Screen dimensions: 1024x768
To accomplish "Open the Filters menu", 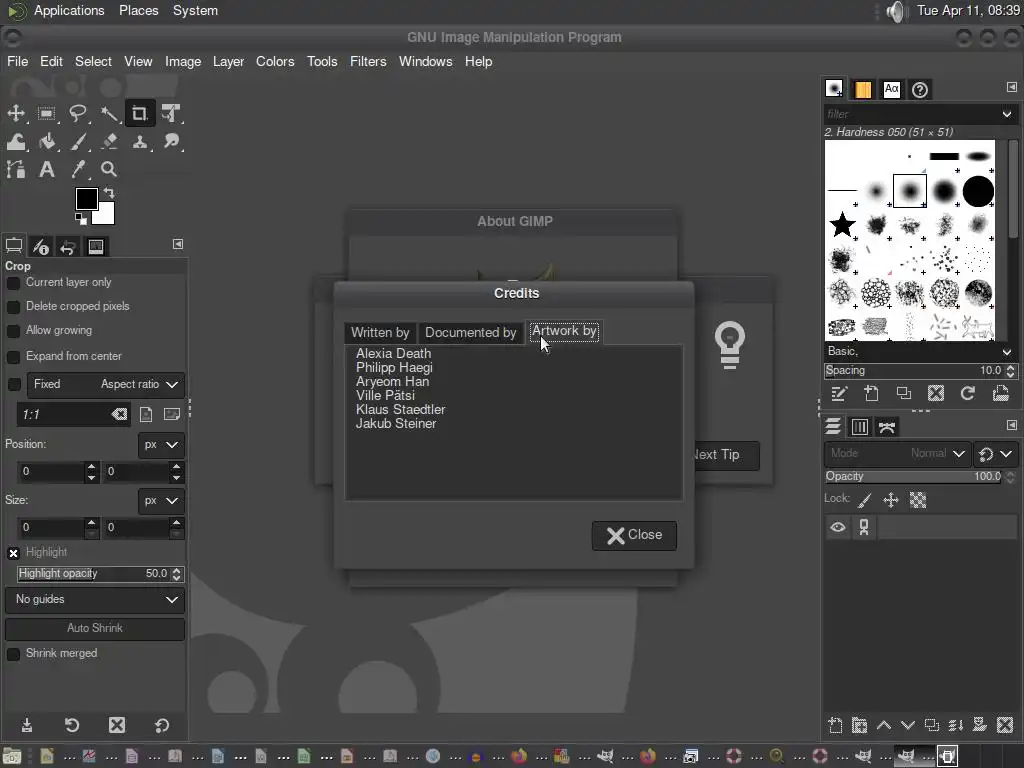I will [x=368, y=61].
